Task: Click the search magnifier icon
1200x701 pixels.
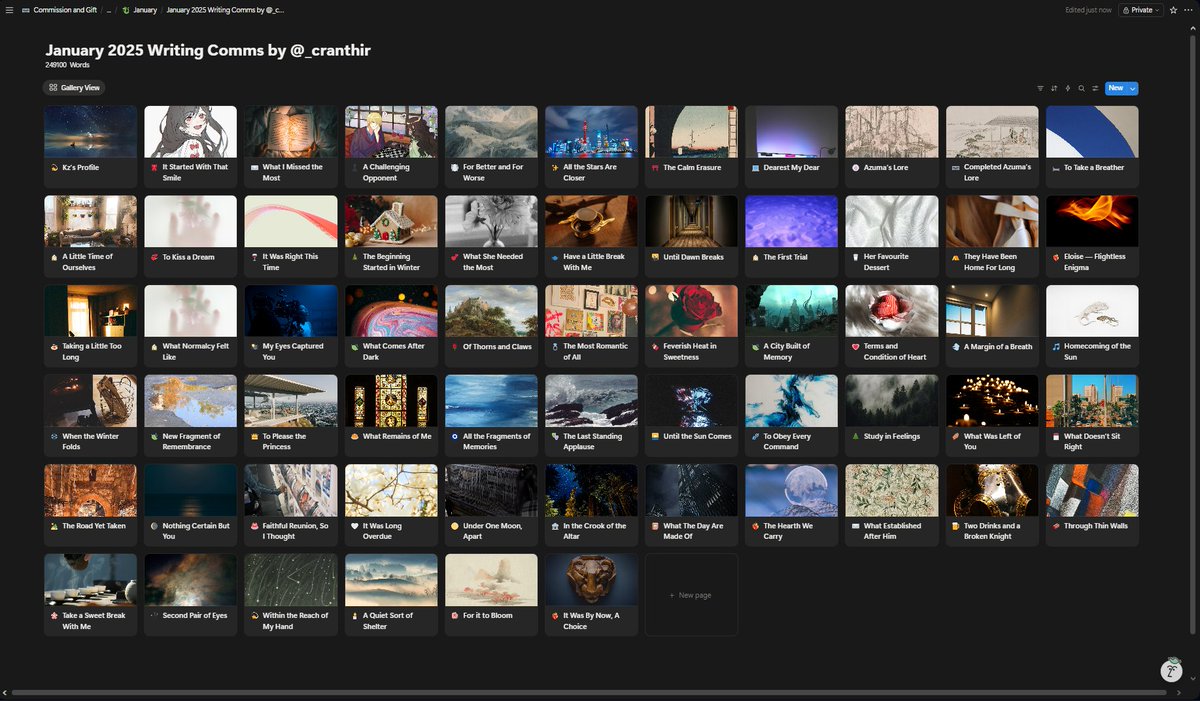Action: pos(1081,88)
